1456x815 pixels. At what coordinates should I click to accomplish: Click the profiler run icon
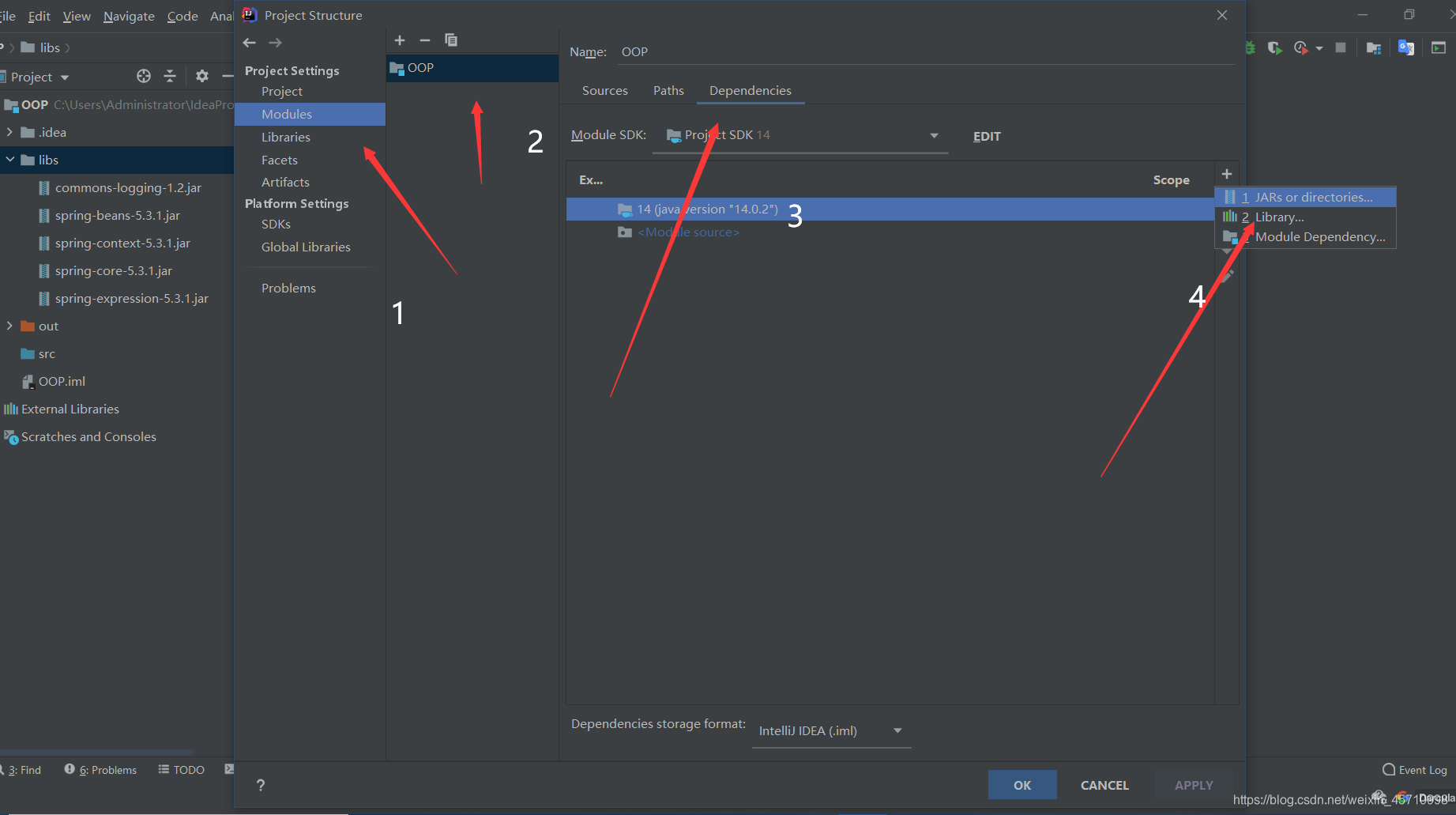pyautogui.click(x=1300, y=48)
